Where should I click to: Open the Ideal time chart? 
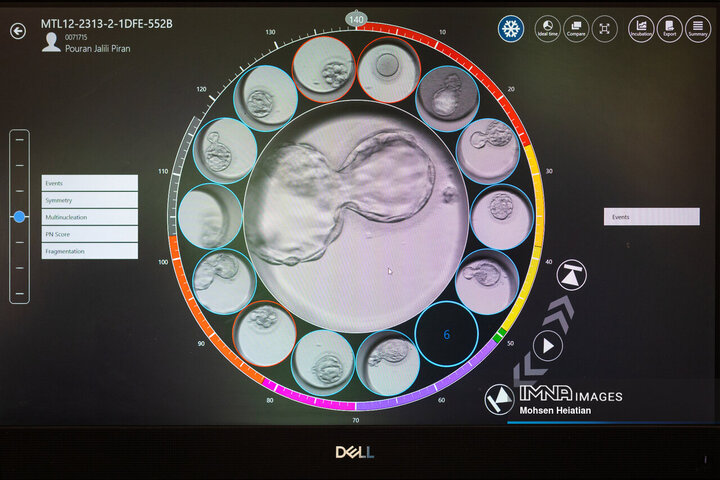(547, 29)
